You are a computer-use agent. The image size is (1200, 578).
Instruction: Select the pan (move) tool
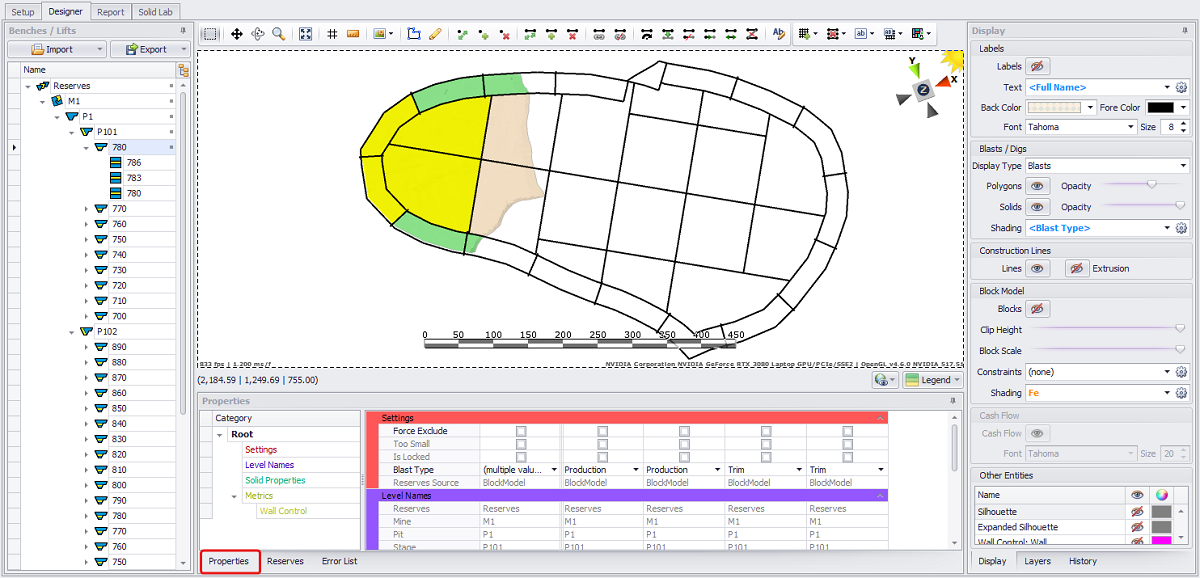click(237, 34)
